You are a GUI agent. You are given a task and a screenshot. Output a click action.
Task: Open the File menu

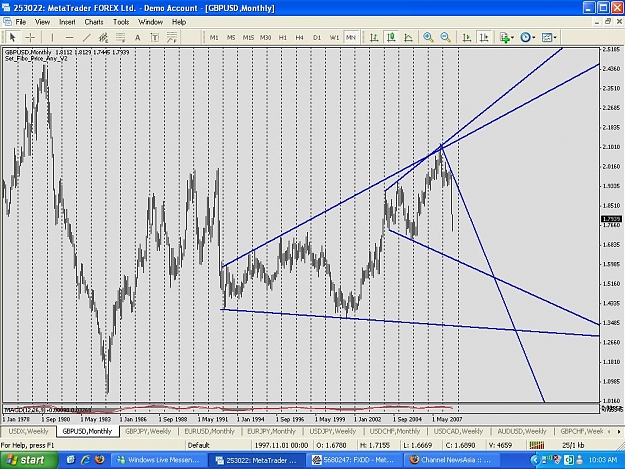tap(21, 22)
